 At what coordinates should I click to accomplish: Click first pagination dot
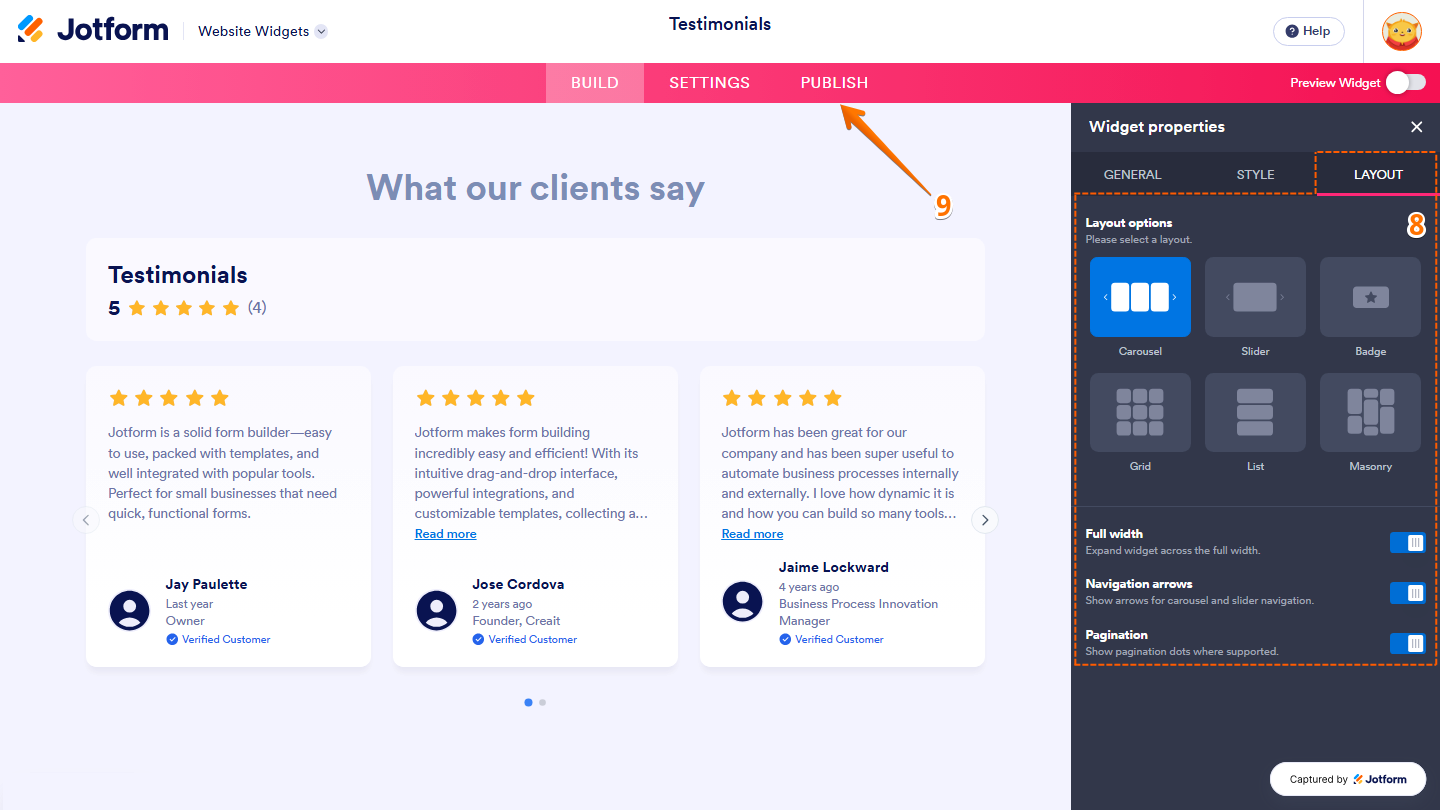pos(528,702)
